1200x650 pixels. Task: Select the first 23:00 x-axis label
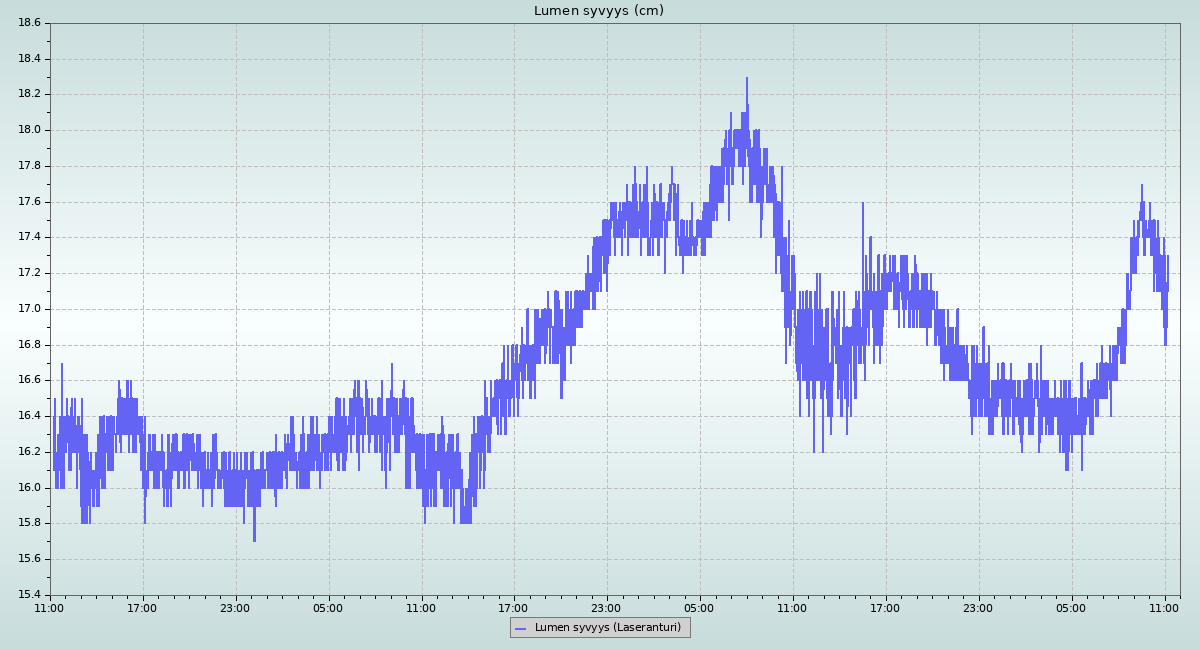coord(235,607)
